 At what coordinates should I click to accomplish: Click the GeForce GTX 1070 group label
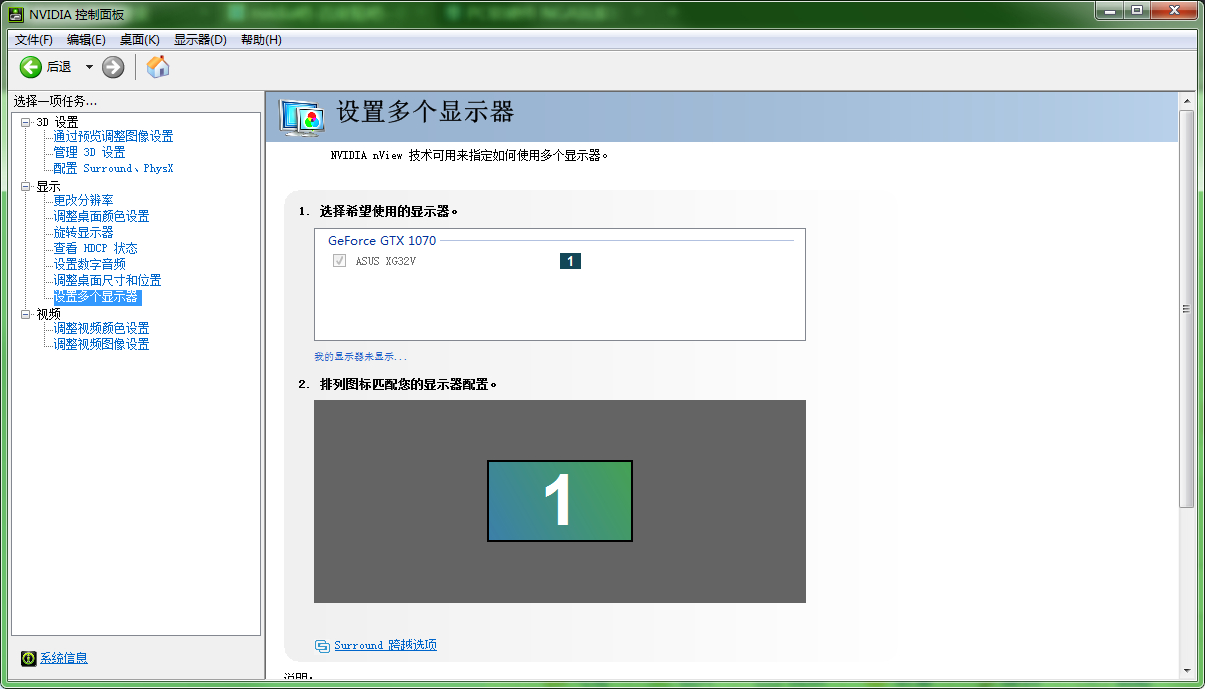click(x=382, y=241)
